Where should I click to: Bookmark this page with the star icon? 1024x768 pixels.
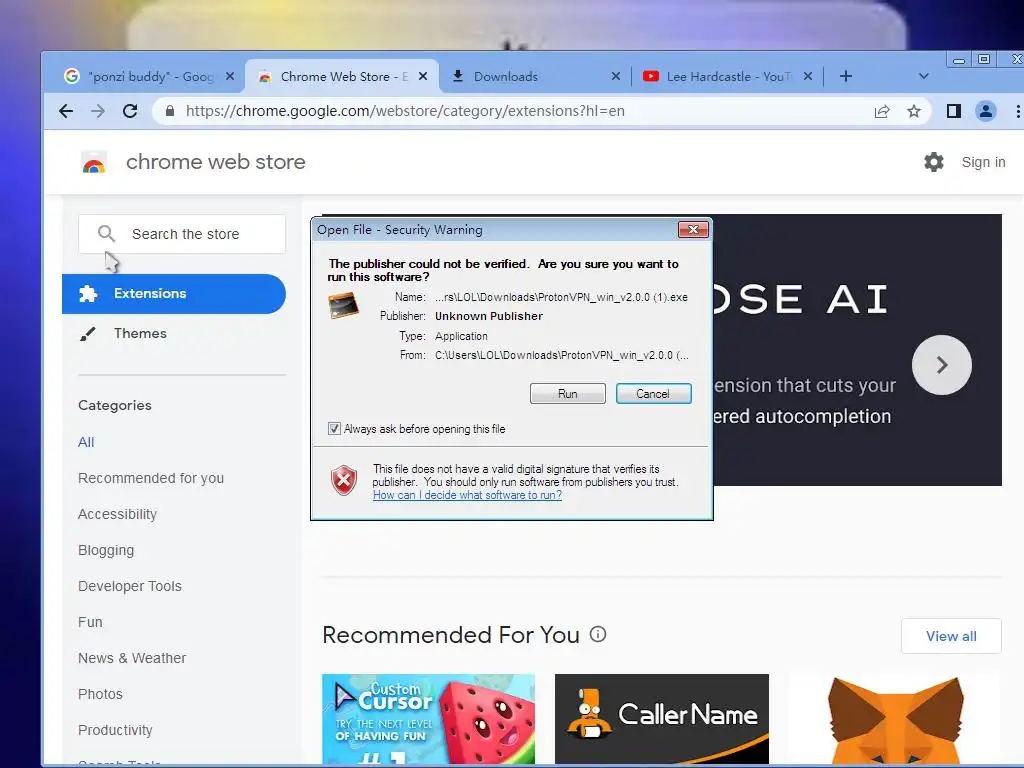coord(914,111)
